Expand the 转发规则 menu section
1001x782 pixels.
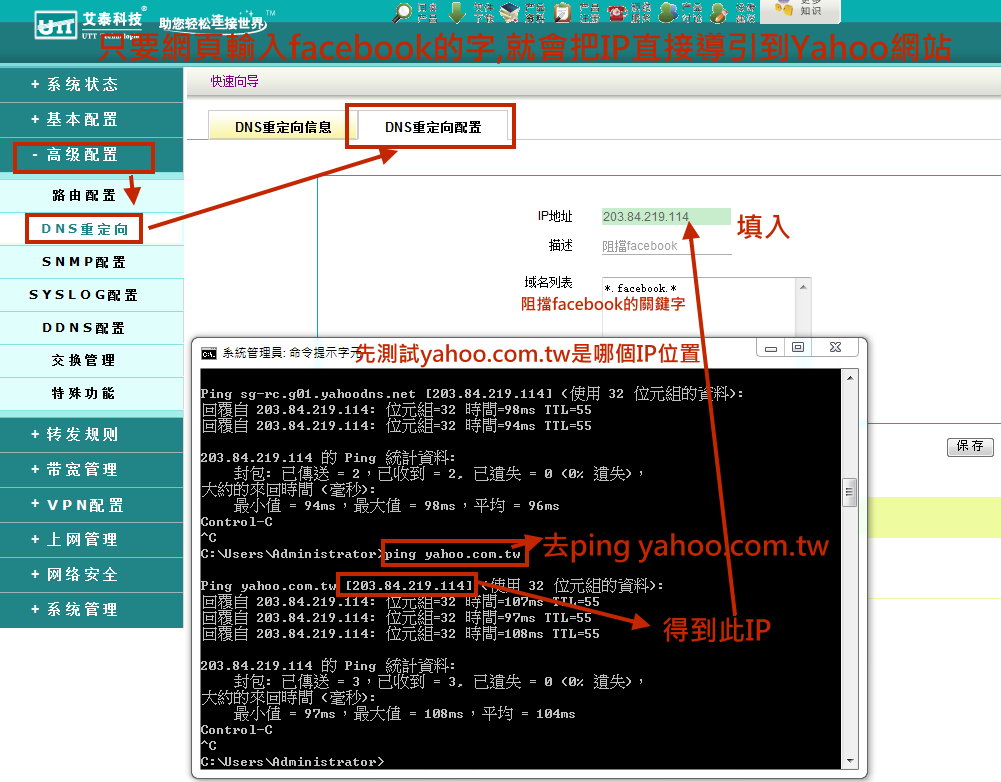91,435
